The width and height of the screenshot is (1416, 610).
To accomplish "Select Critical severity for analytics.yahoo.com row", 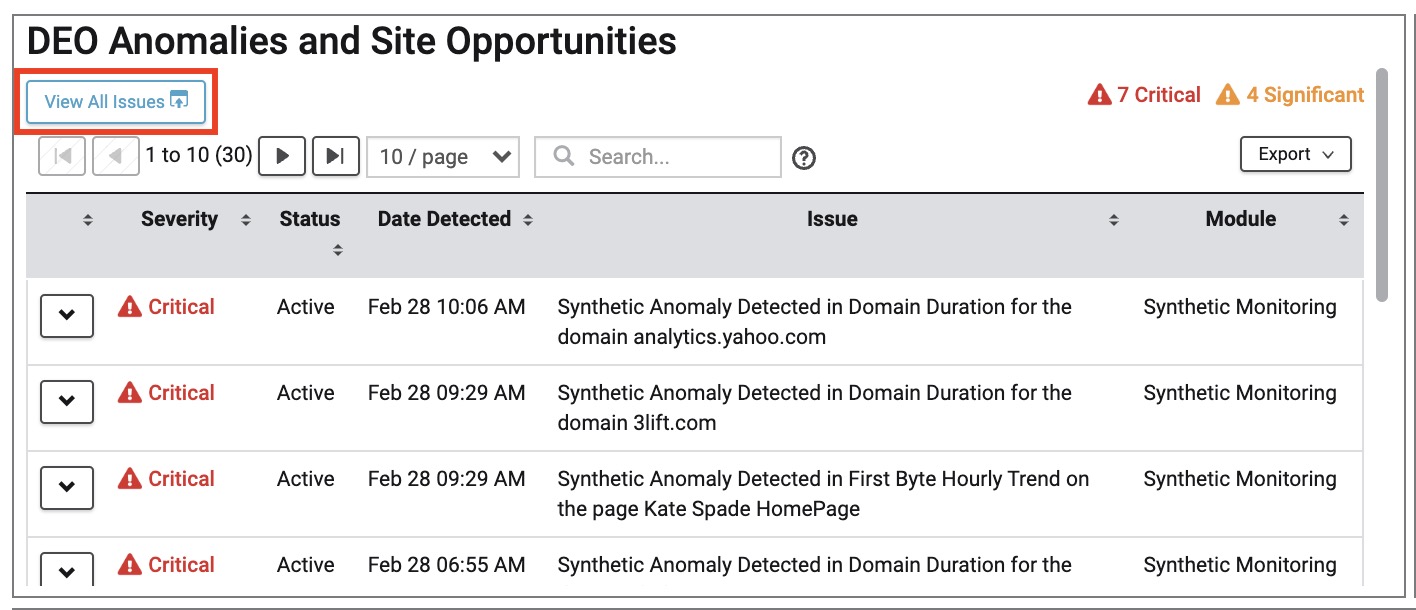I will 166,307.
